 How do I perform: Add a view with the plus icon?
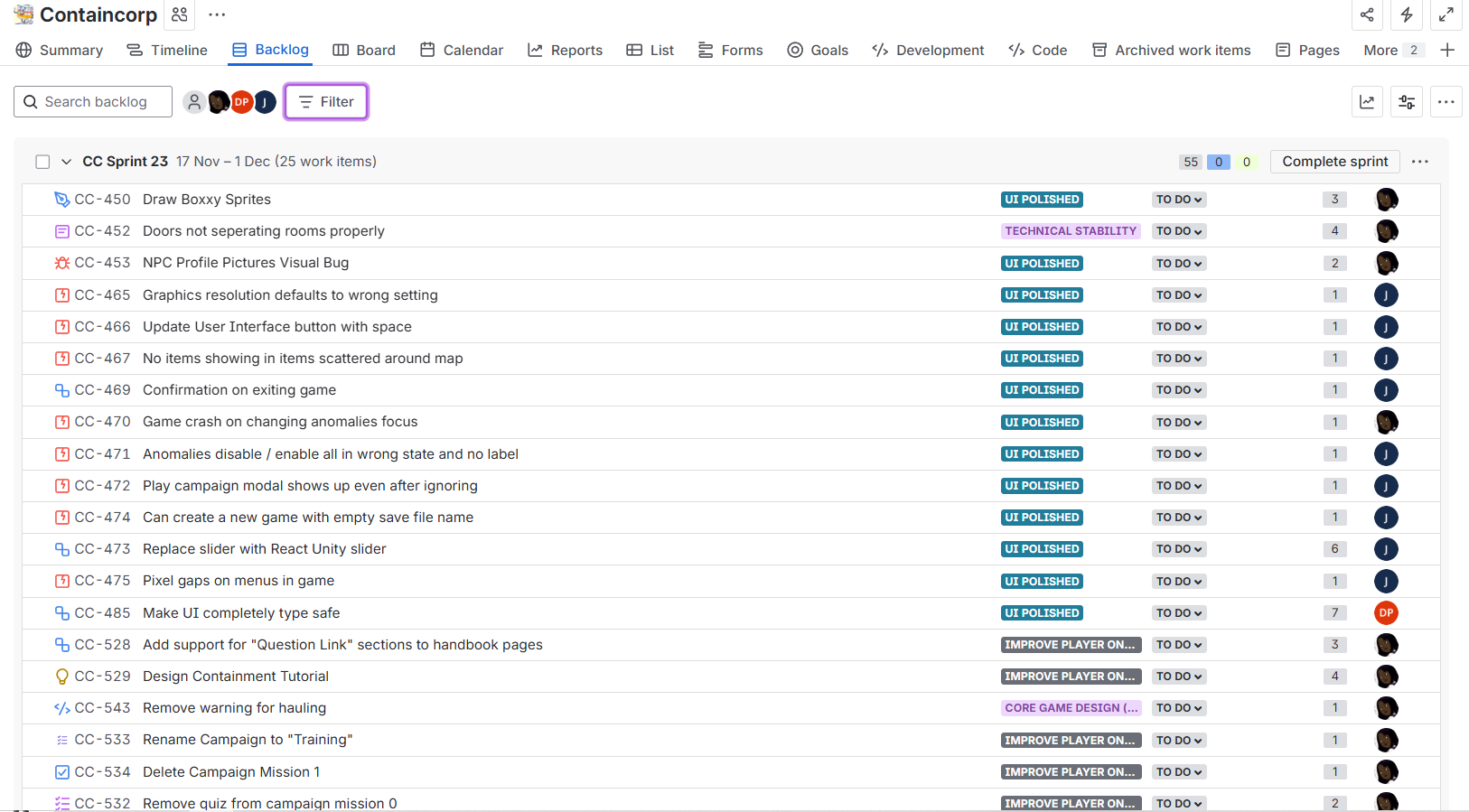pyautogui.click(x=1447, y=51)
